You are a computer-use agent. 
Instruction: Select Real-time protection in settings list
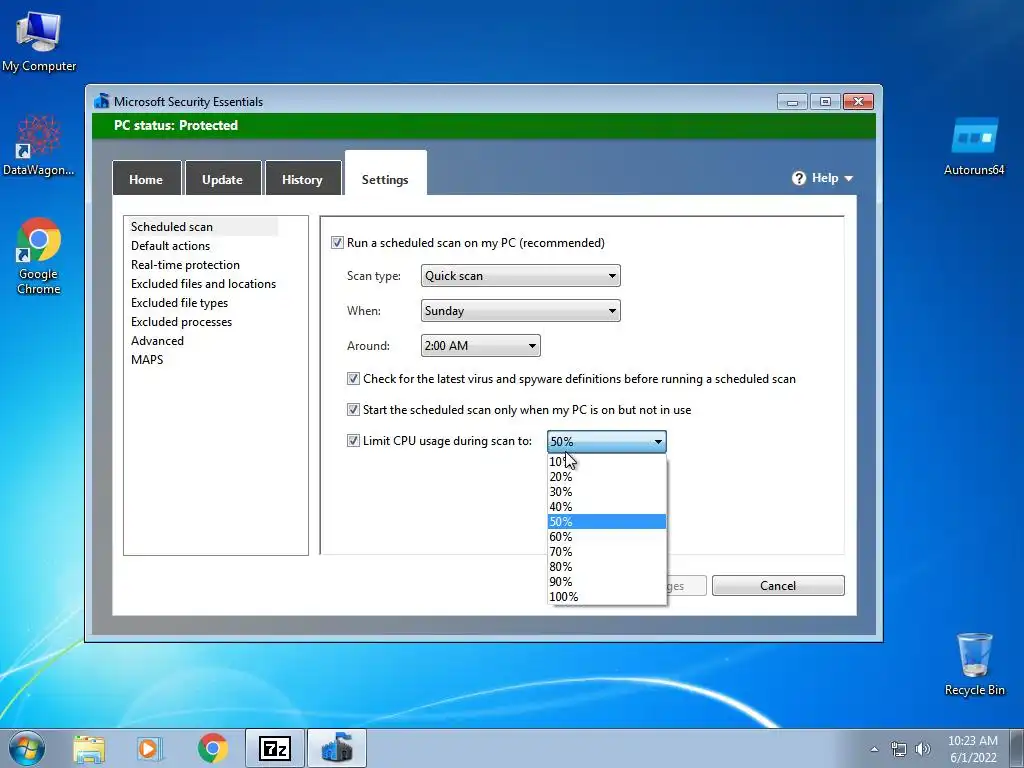pyautogui.click(x=185, y=264)
